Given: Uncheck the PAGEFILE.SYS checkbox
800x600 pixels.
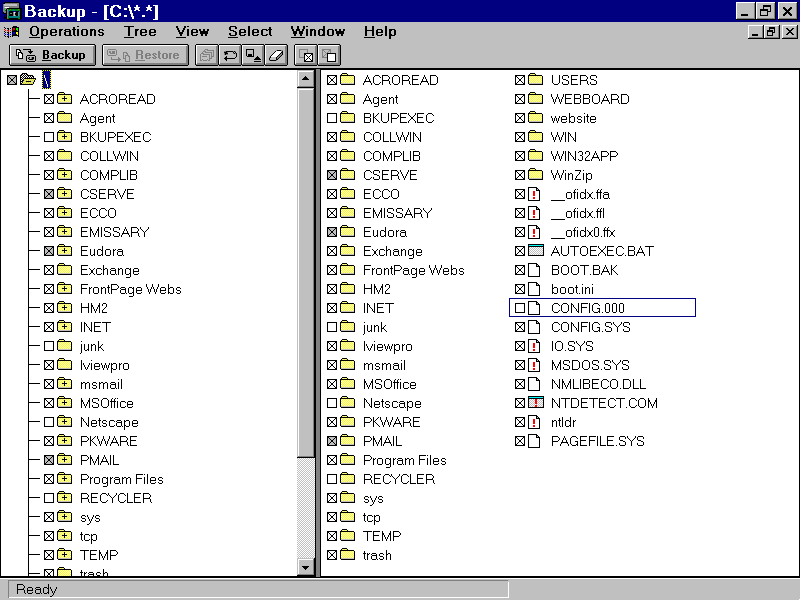Looking at the screenshot, I should pos(520,441).
